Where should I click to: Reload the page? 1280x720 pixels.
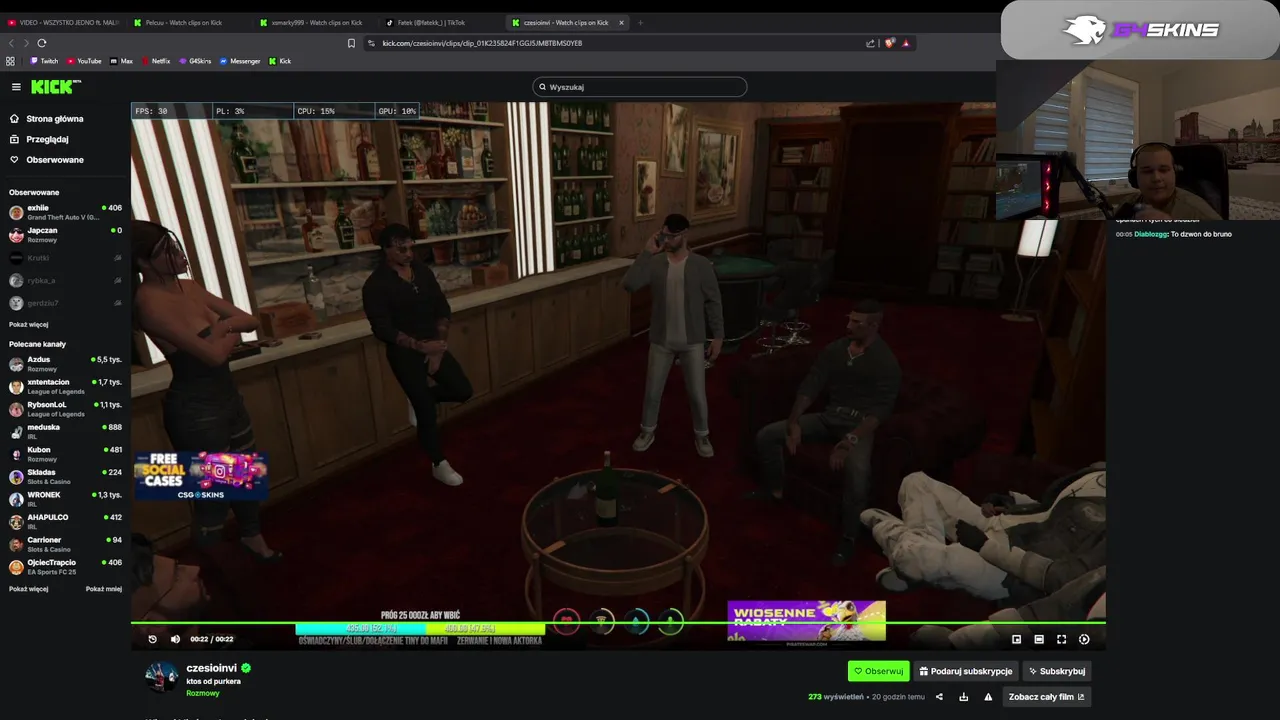42,43
